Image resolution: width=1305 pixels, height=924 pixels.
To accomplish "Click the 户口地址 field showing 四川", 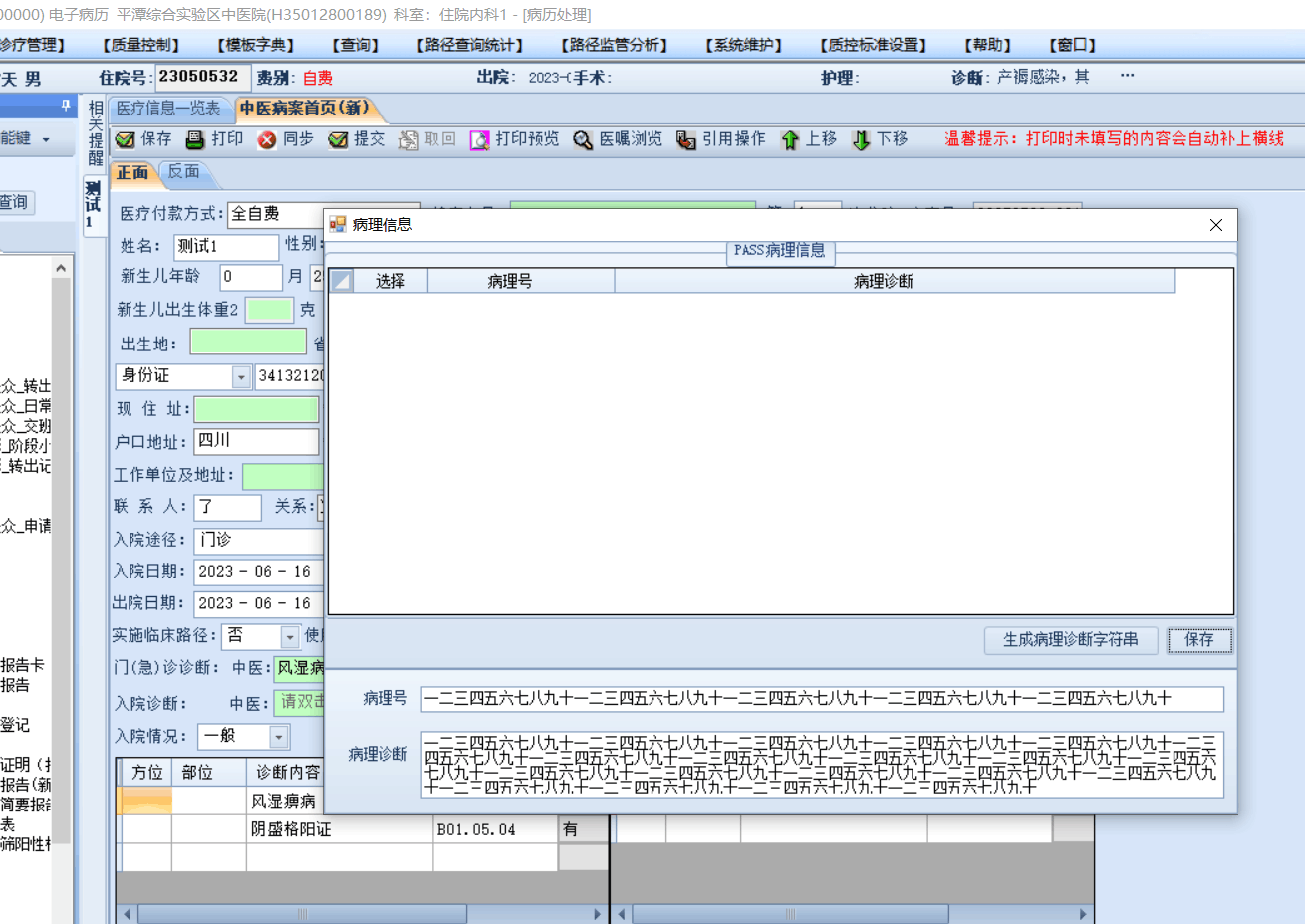I will [x=257, y=441].
